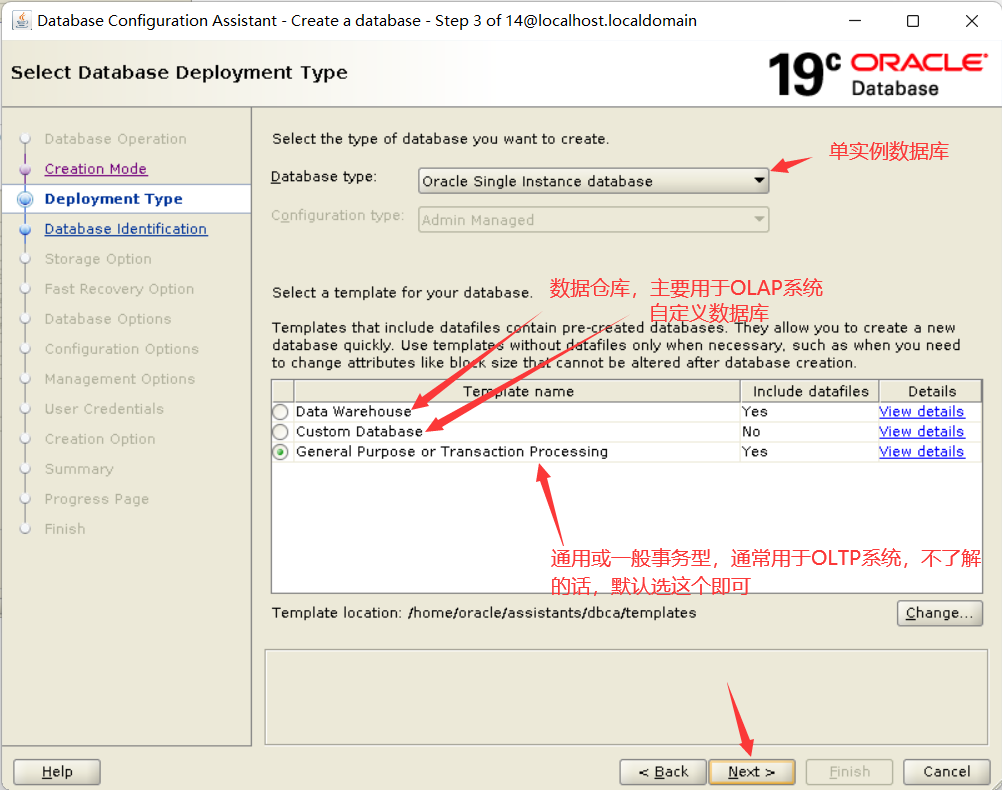
Task: Click the Cancel button
Action: pos(946,771)
